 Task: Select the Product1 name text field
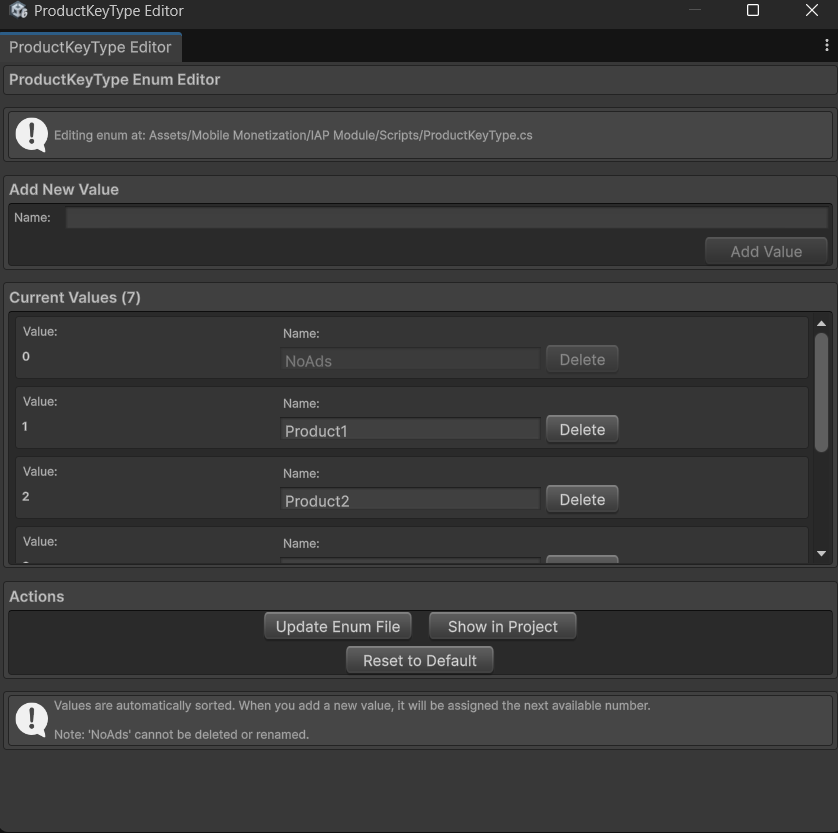coord(410,431)
